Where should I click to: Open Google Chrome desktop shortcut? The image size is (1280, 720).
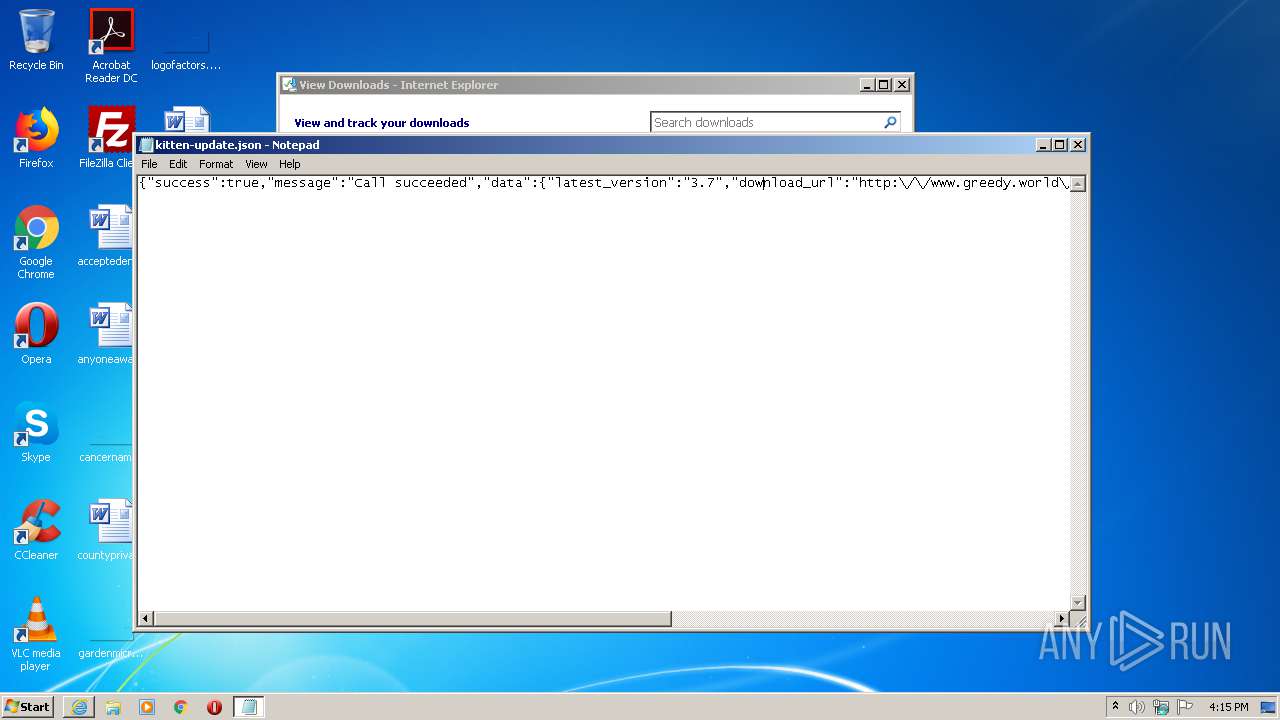[36, 242]
